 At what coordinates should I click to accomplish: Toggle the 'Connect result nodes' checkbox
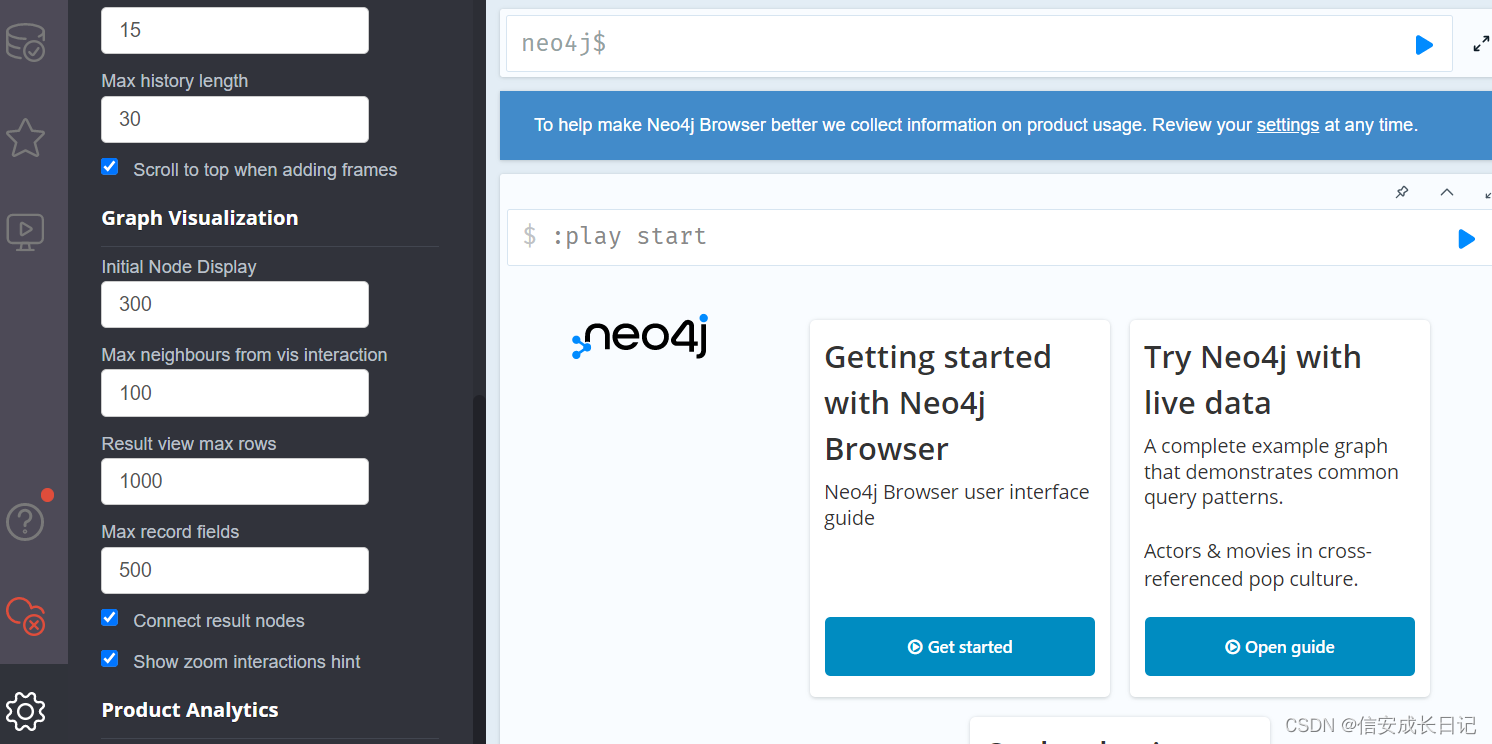109,617
